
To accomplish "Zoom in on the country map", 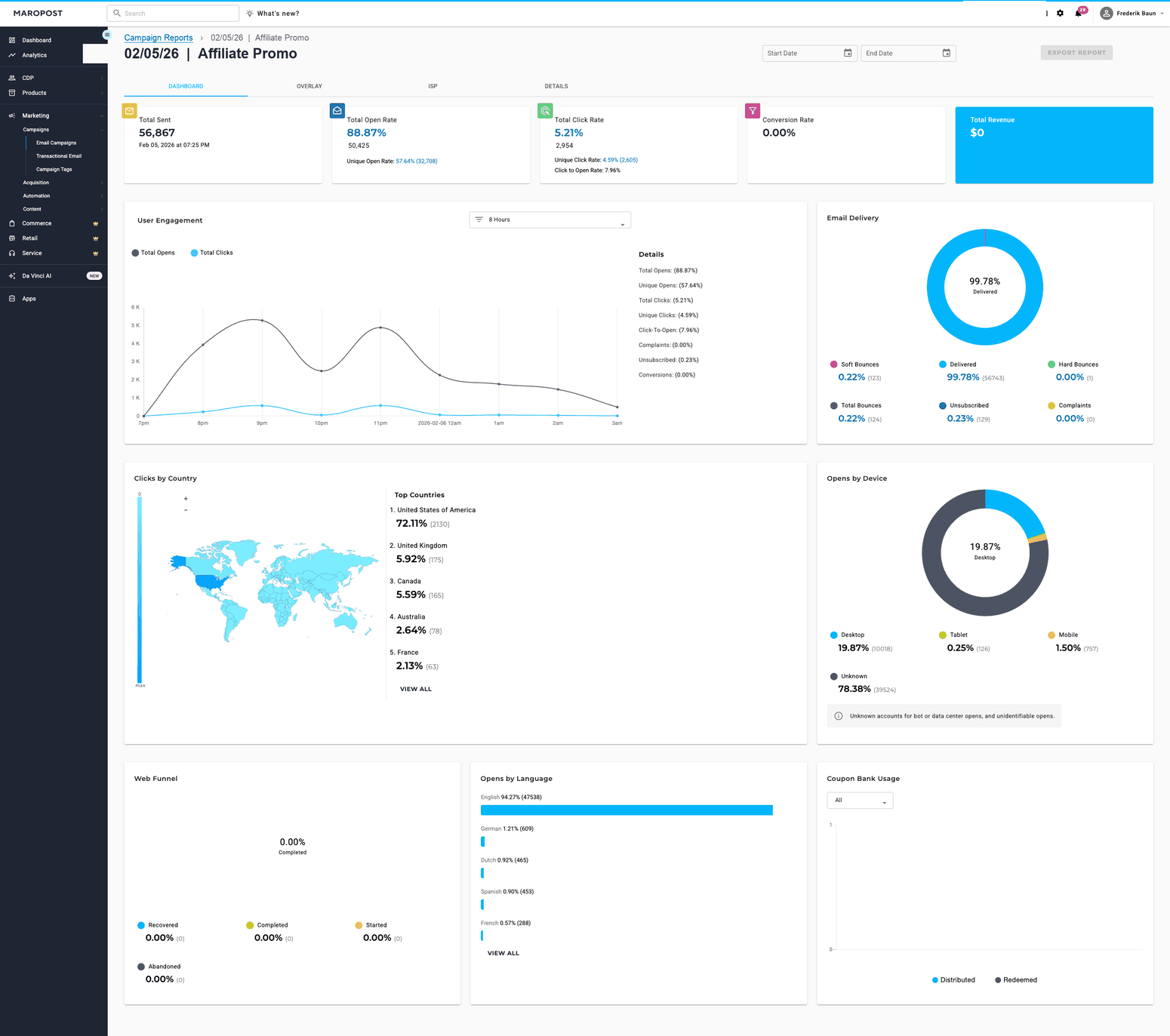I will 186,499.
